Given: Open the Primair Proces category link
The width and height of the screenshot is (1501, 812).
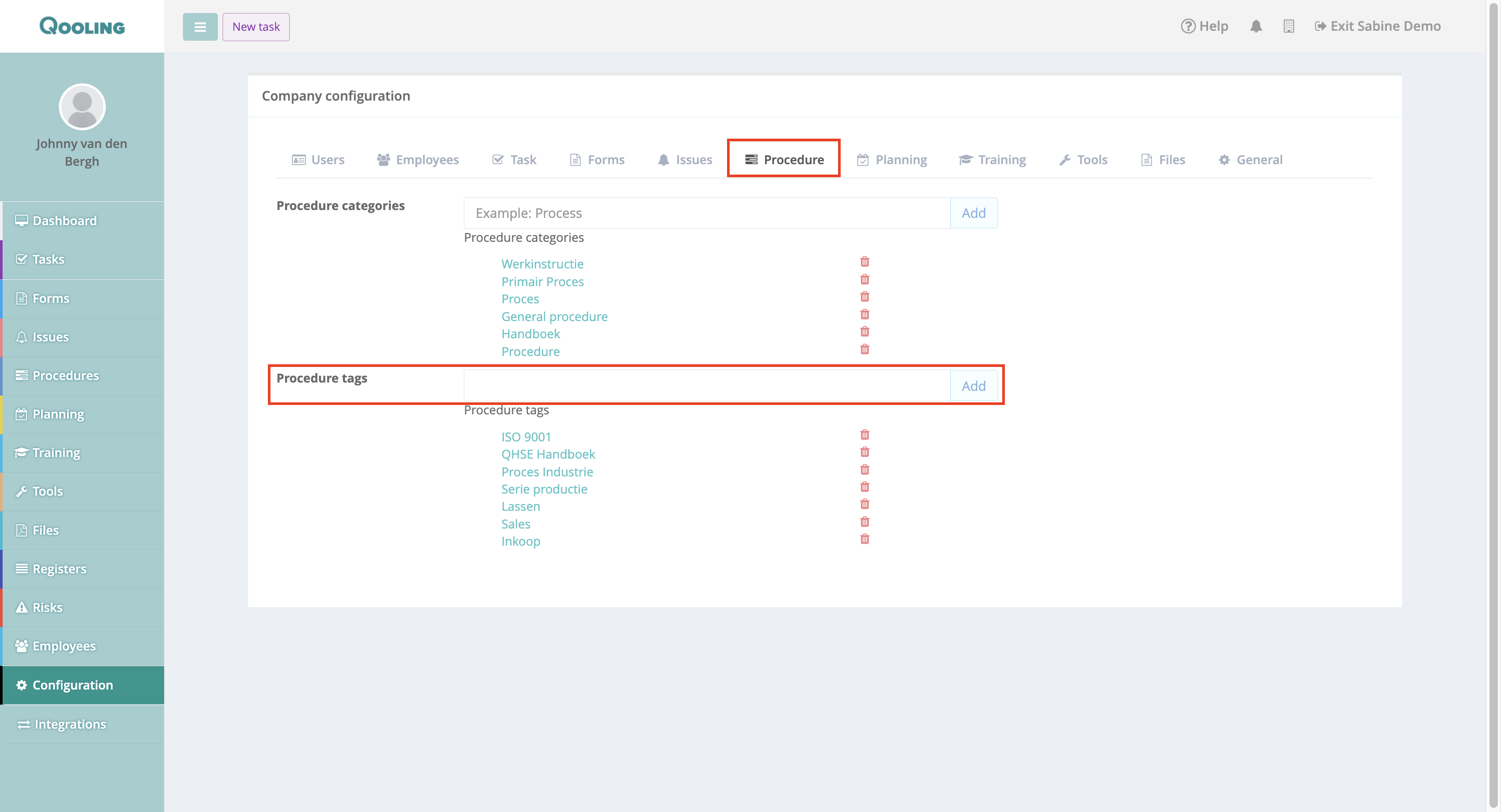Looking at the screenshot, I should click(x=542, y=281).
